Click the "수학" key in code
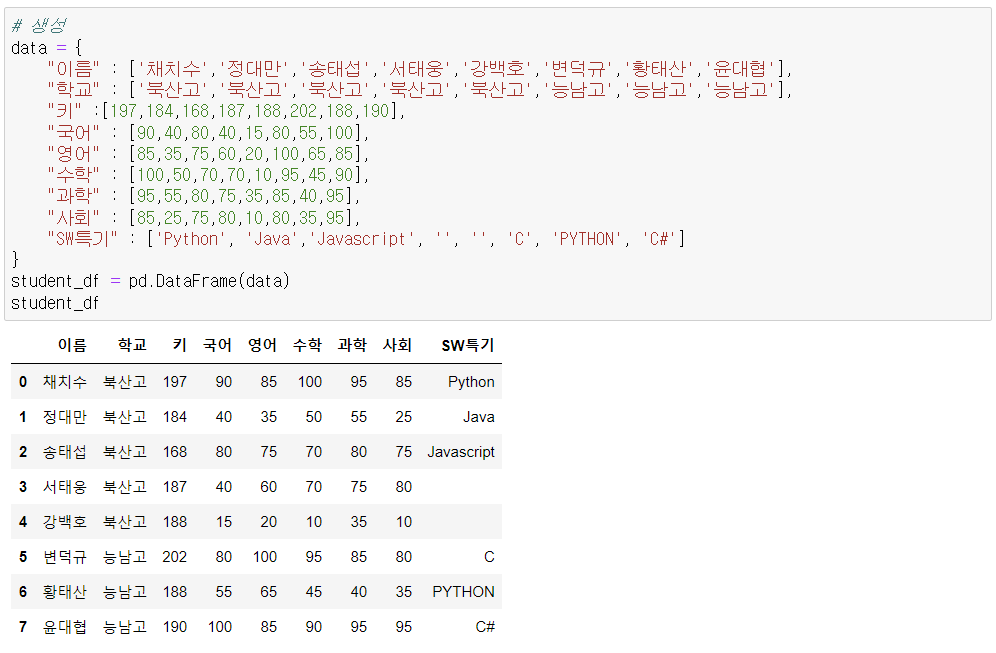The height and width of the screenshot is (653, 996). [x=74, y=175]
